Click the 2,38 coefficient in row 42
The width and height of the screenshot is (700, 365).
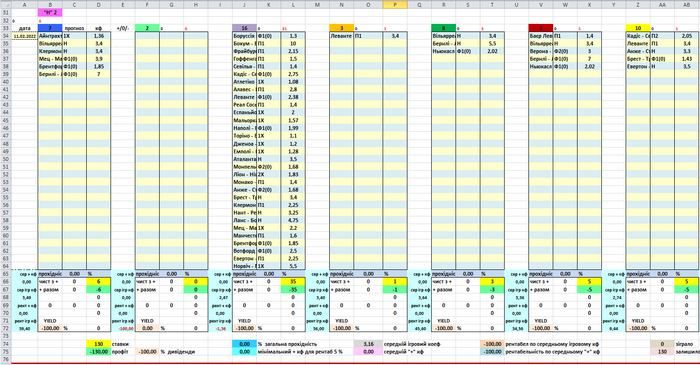293,97
